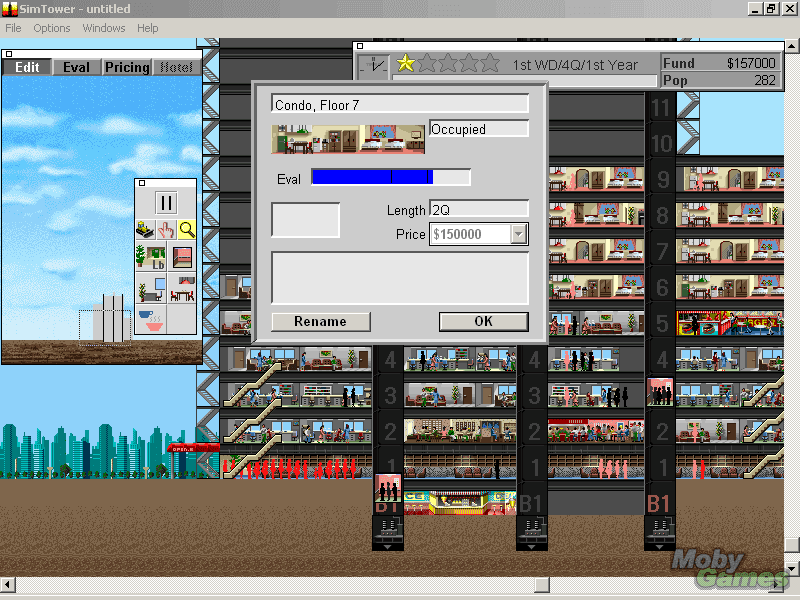This screenshot has height=600, width=800.
Task: Expand the Price dropdown arrow
Action: coord(519,234)
